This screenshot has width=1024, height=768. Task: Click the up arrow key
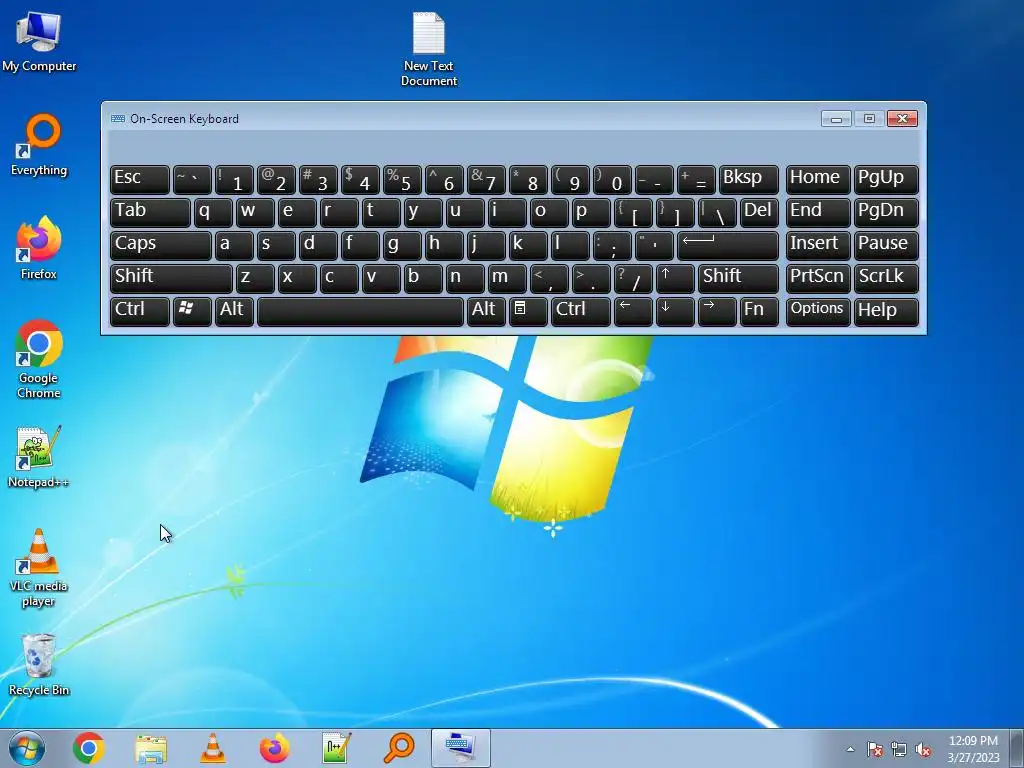pos(675,278)
